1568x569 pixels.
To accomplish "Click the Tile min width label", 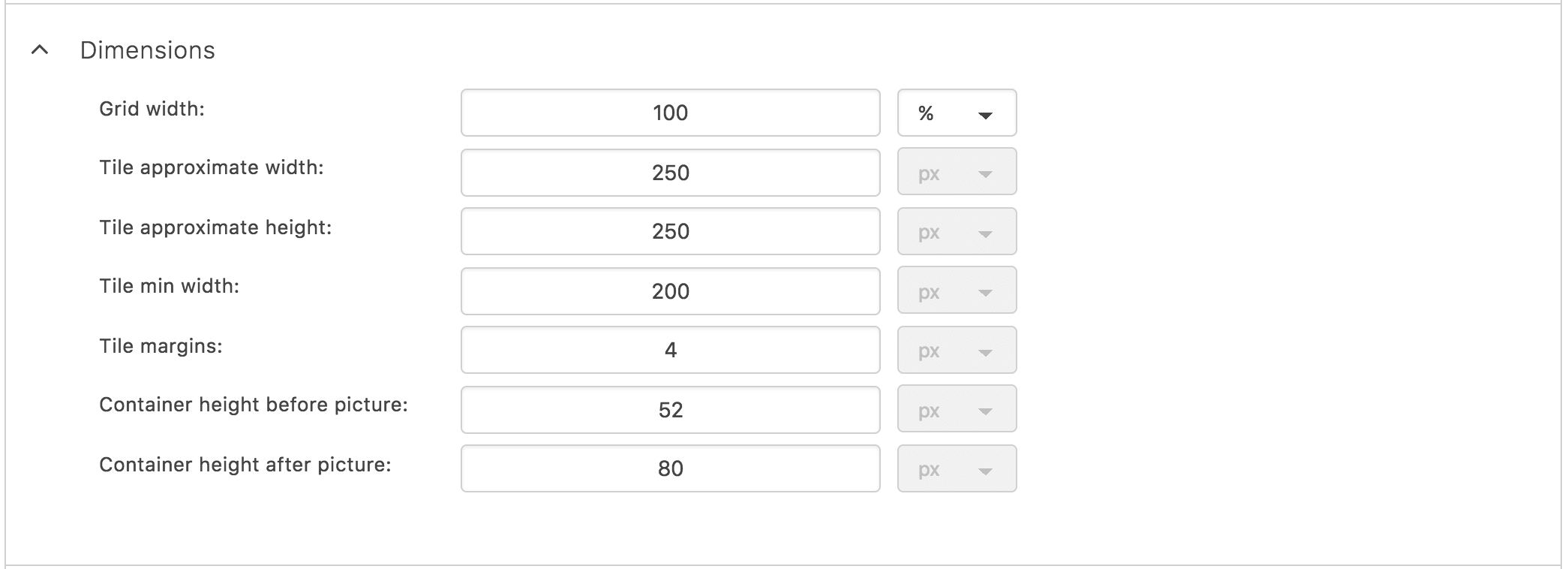I will tap(169, 286).
